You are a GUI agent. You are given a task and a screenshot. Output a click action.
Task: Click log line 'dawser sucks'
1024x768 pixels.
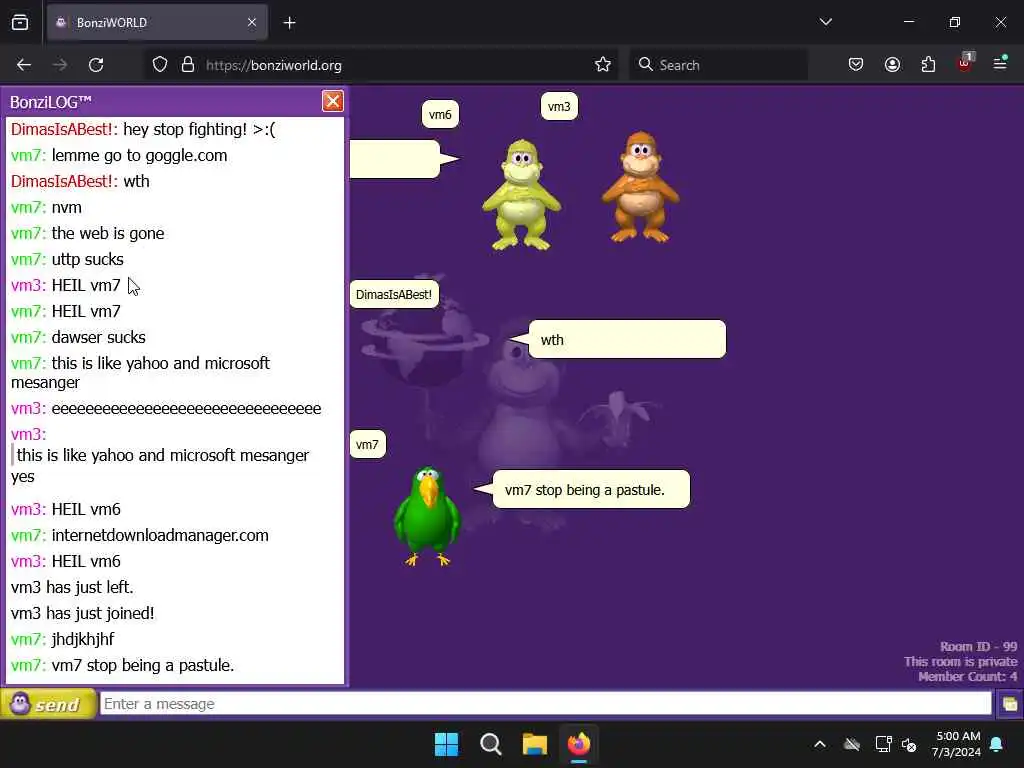click(99, 337)
